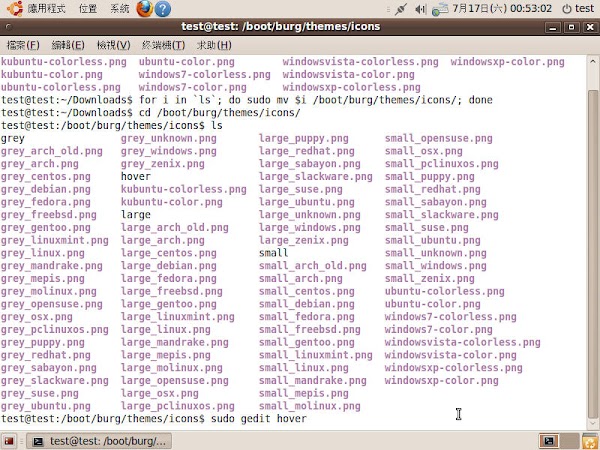
Task: Open the terminal 編輯(E) menu
Action: coord(68,45)
